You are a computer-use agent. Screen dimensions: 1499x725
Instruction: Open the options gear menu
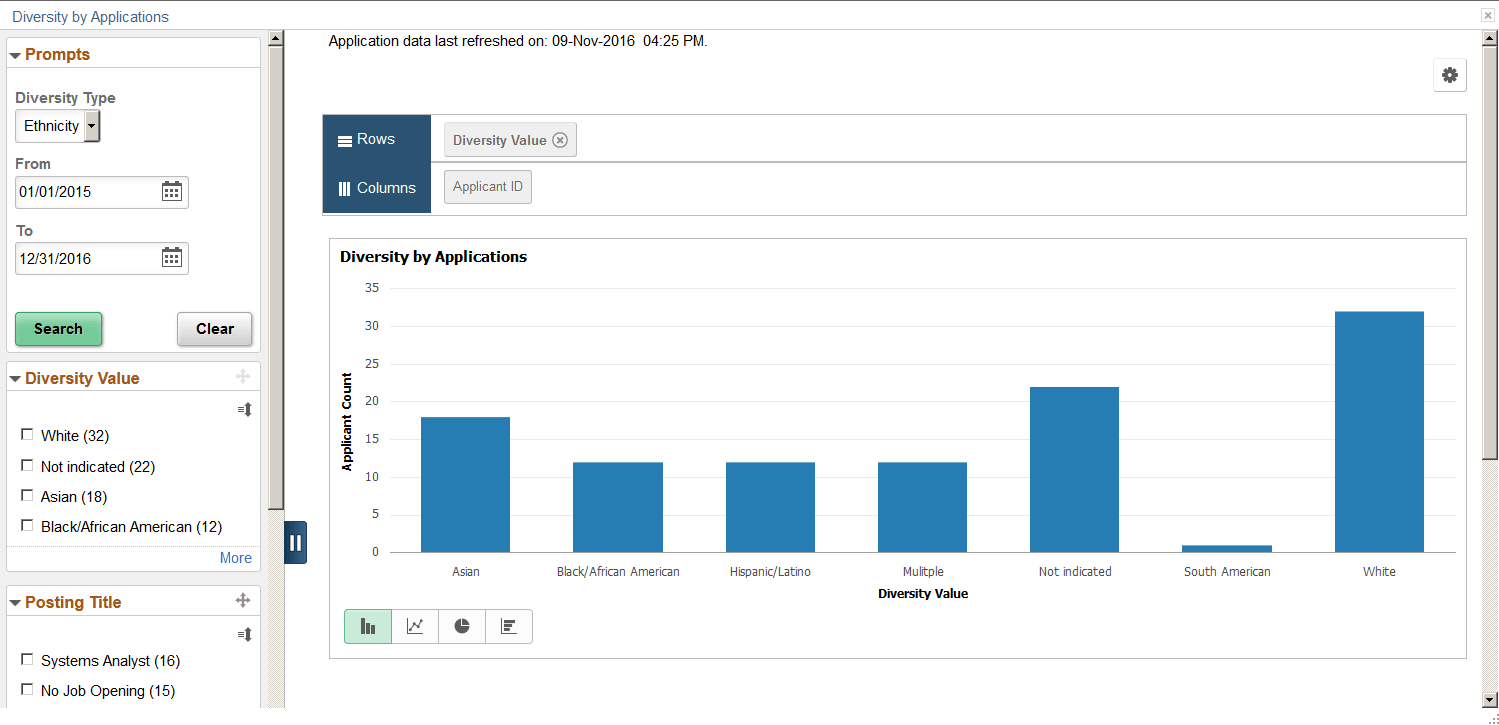coord(1450,75)
